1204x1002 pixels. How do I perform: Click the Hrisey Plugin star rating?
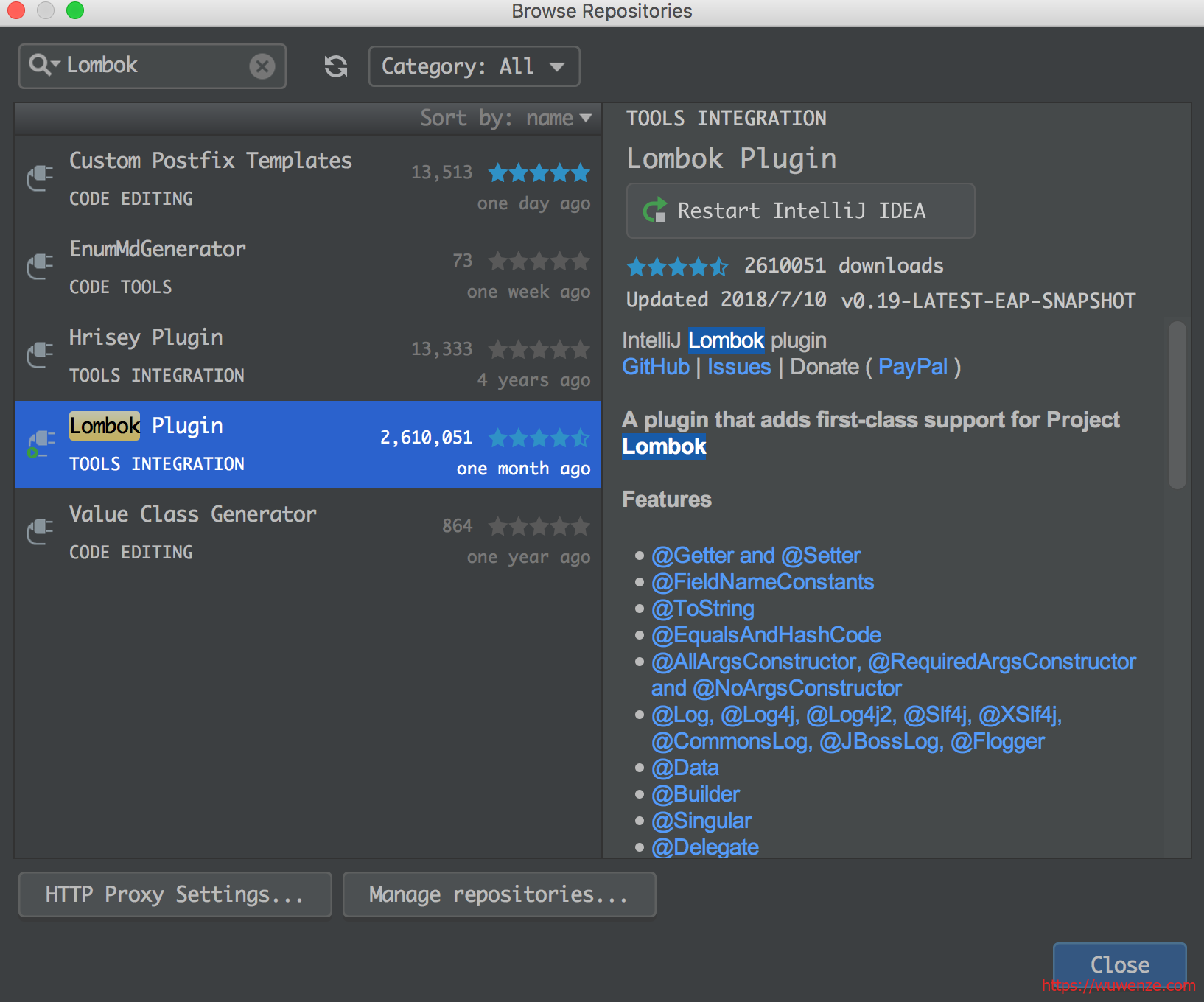click(539, 349)
